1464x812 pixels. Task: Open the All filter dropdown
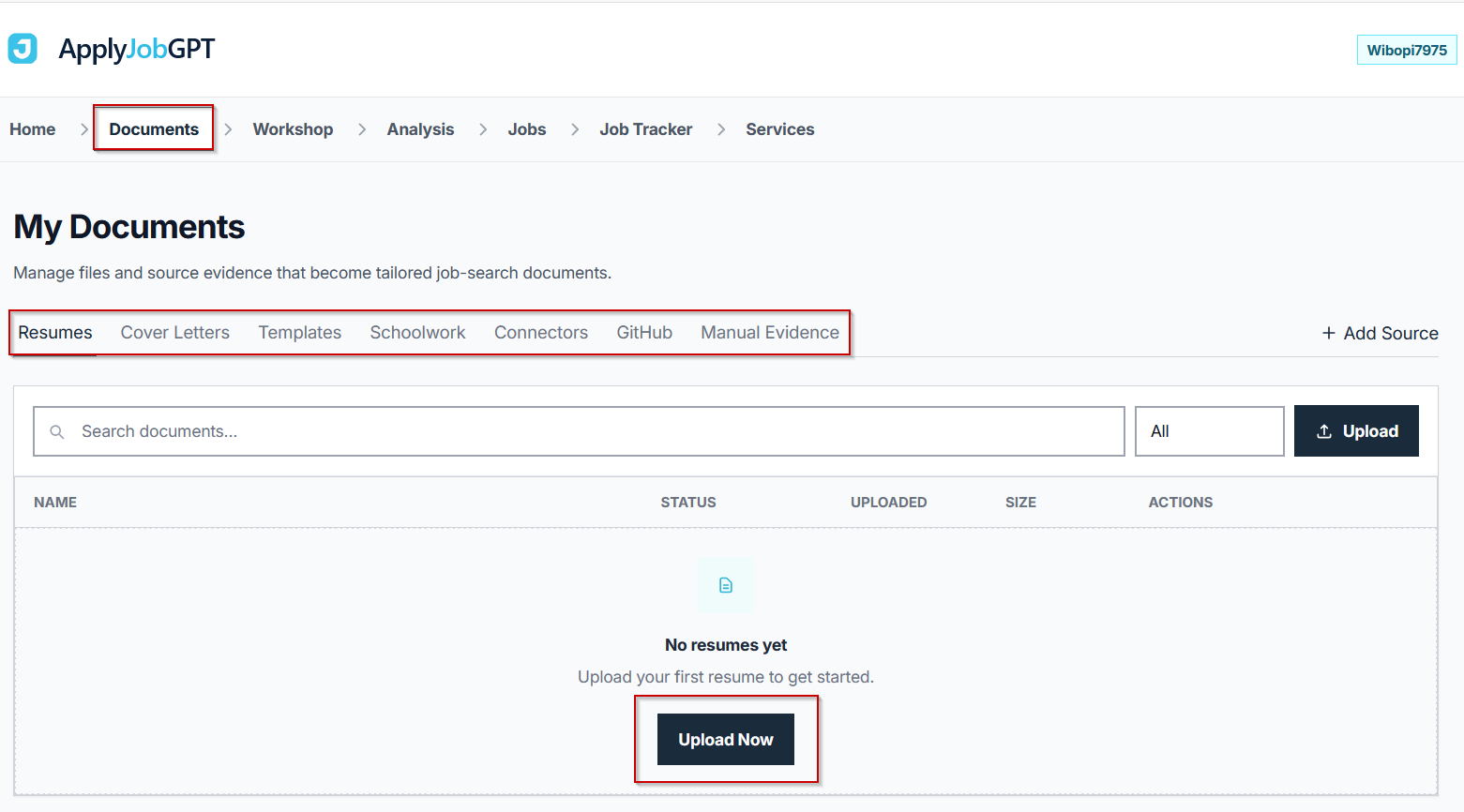tap(1209, 431)
